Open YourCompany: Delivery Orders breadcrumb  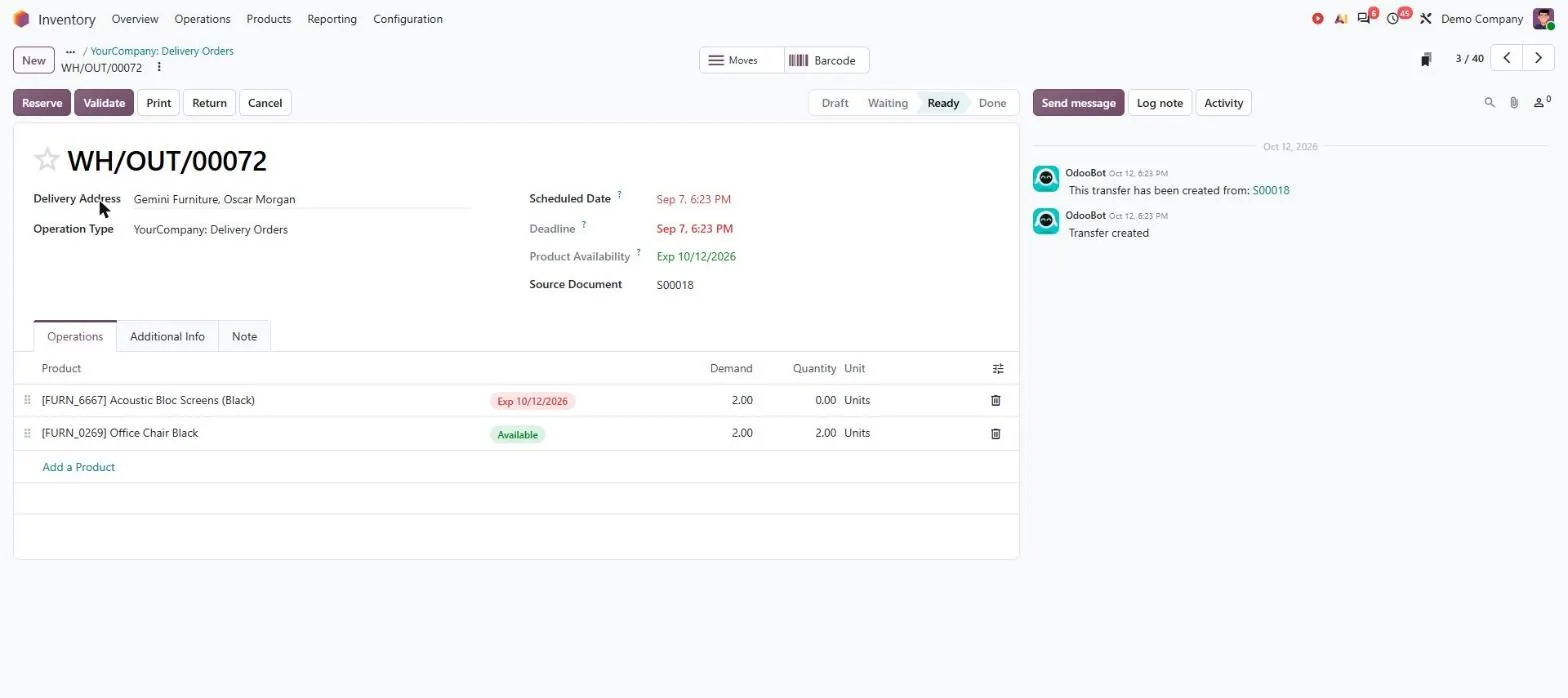tap(162, 51)
